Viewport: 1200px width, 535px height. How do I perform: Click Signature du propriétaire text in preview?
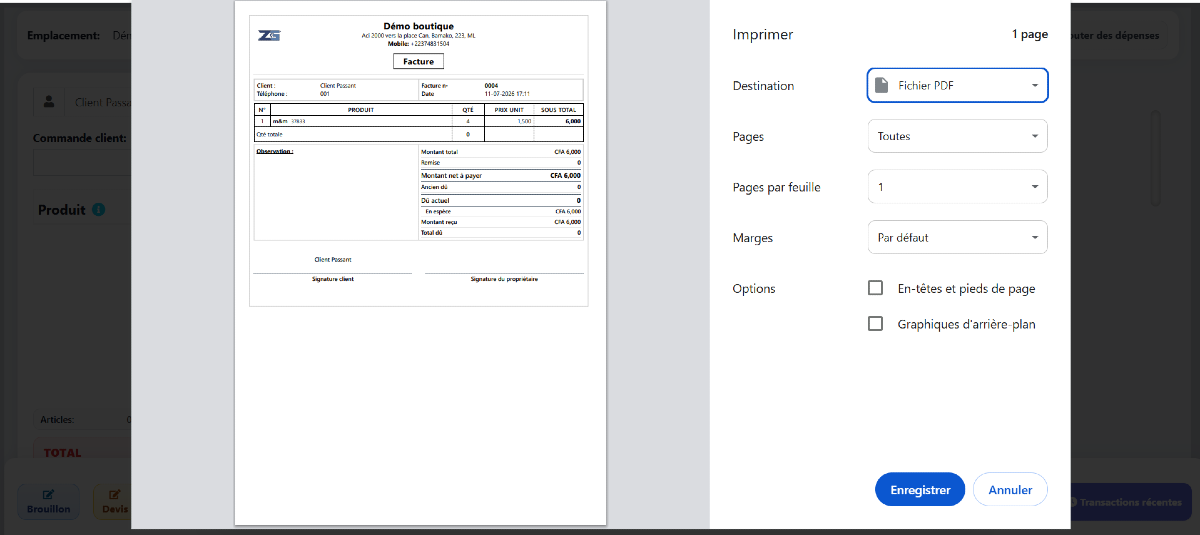(504, 279)
